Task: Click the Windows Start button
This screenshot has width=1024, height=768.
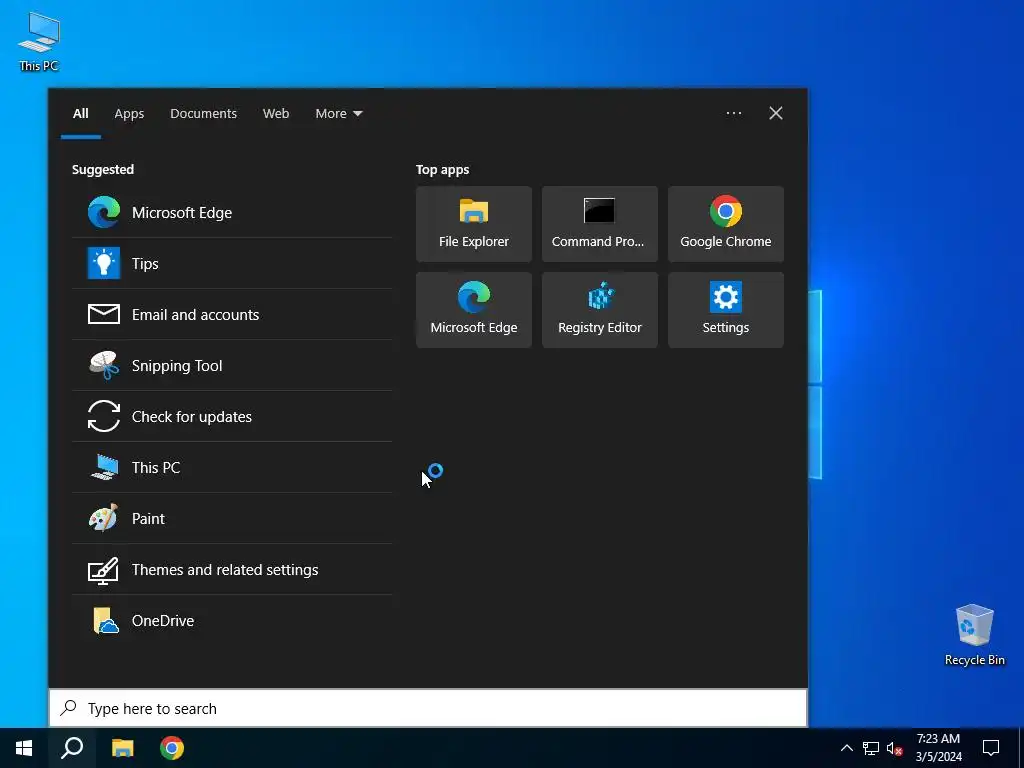Action: tap(24, 748)
